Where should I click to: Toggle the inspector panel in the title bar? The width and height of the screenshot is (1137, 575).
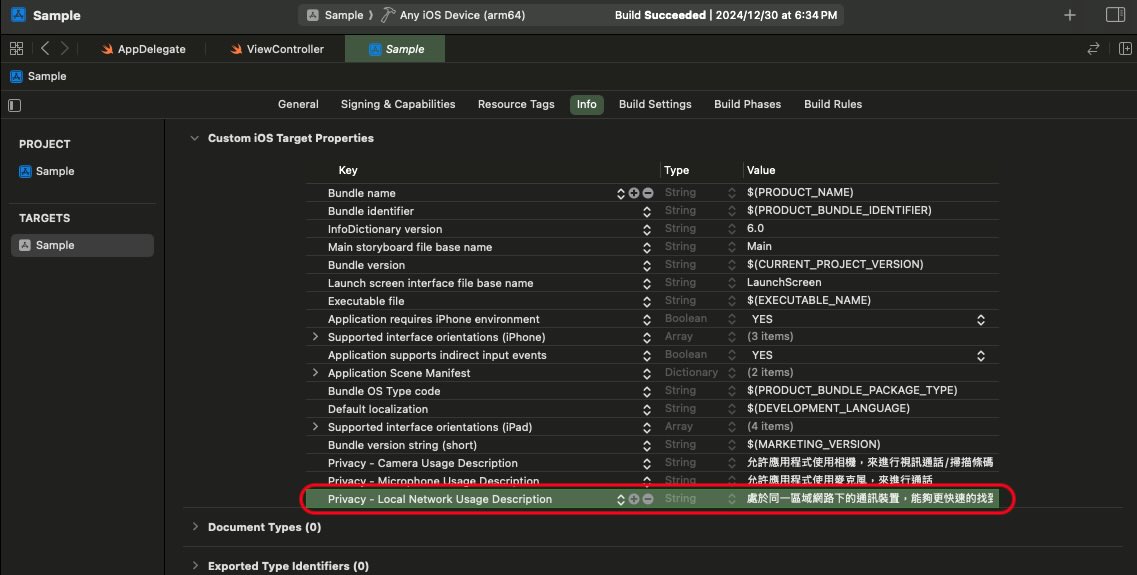(x=1115, y=15)
